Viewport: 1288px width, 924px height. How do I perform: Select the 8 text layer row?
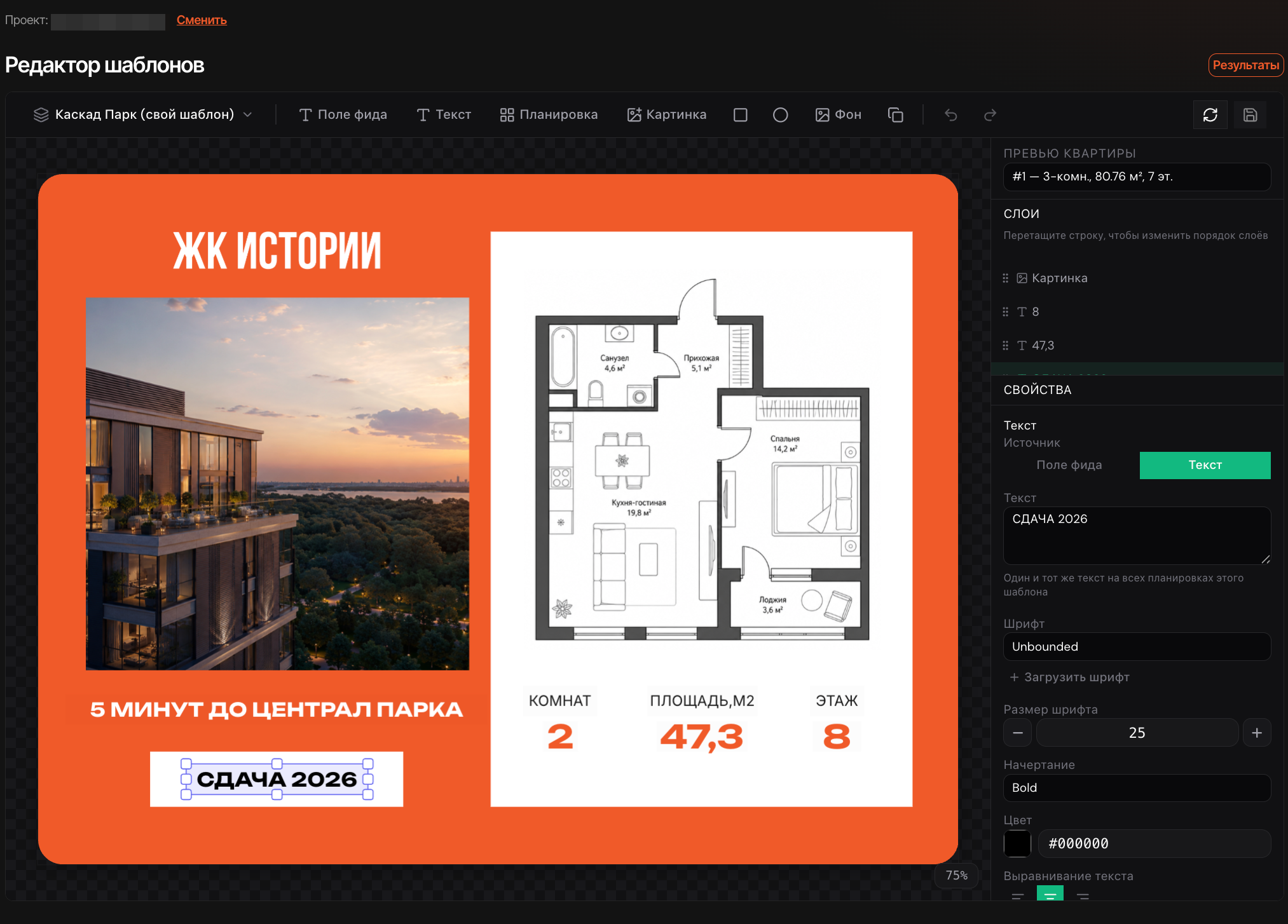point(1137,312)
